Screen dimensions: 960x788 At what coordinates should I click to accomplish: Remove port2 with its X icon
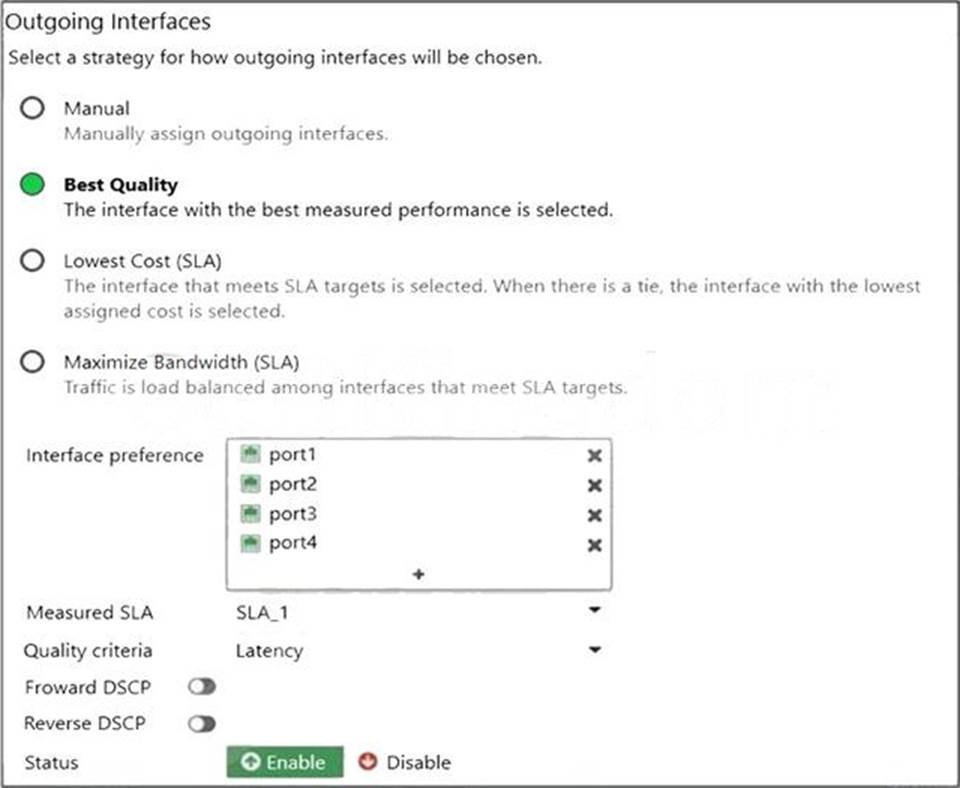(x=594, y=485)
